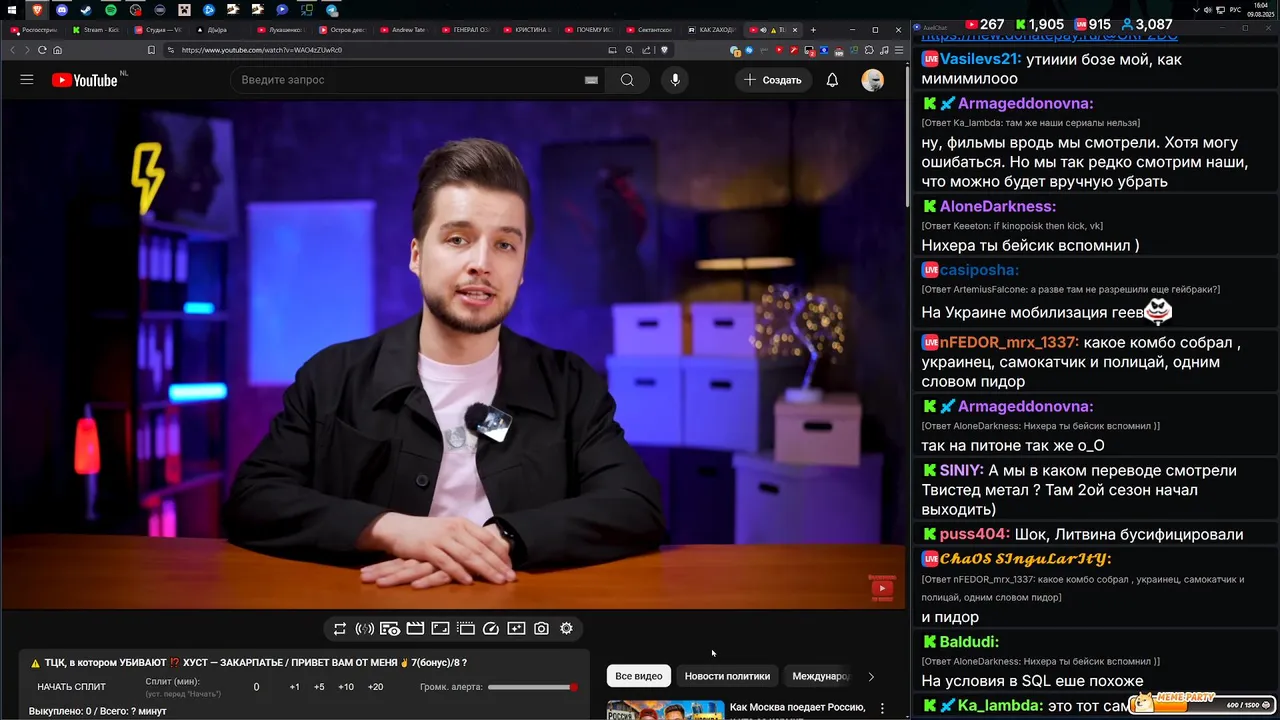Adjust the Громк. алерта volume slider
Viewport: 1280px width, 720px height.
click(532, 687)
